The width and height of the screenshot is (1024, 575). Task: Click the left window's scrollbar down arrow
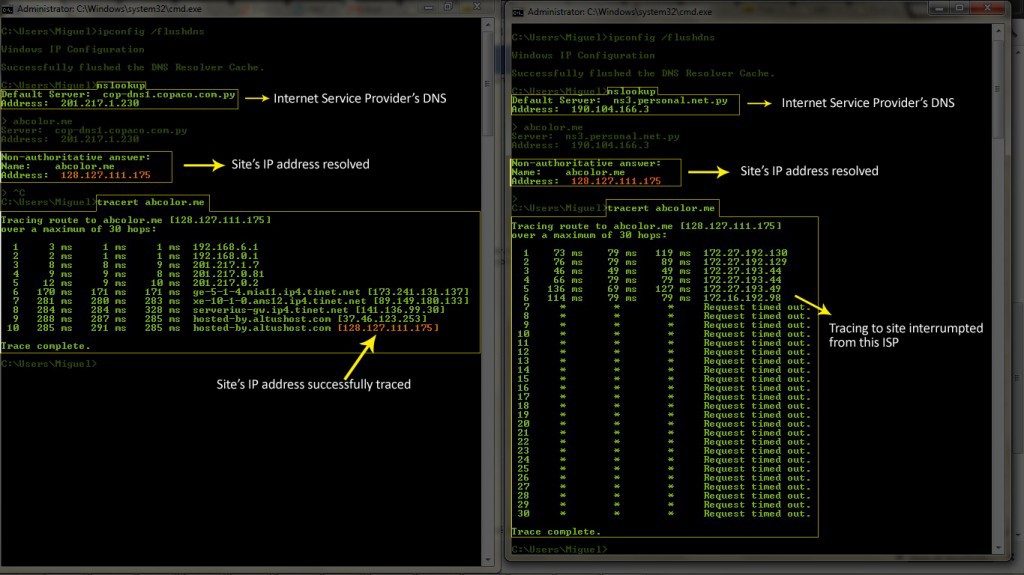click(x=487, y=561)
